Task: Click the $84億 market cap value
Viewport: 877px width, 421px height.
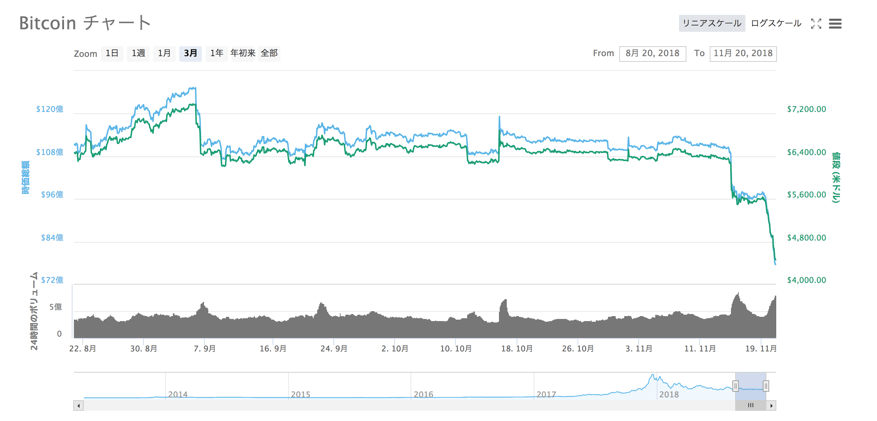Action: [x=53, y=237]
